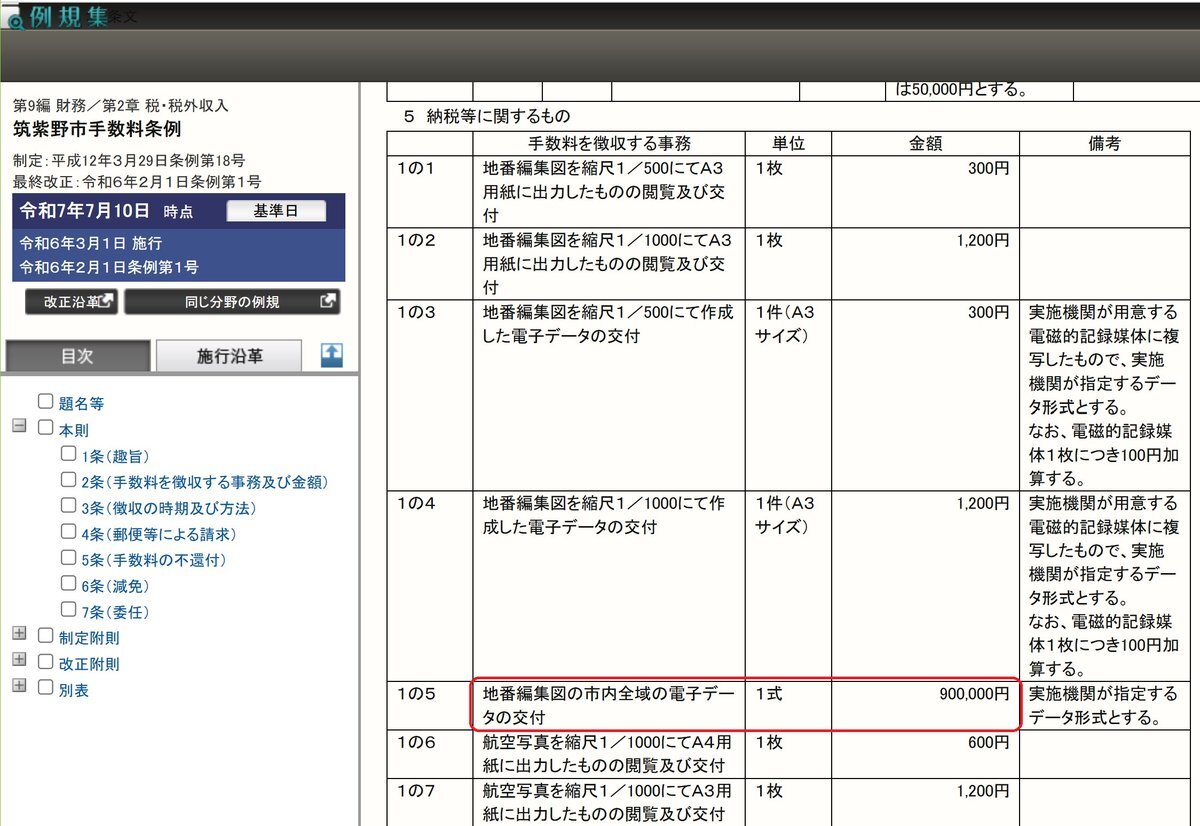1200x826 pixels.
Task: Go to 3条(徴収の時期及び方法)
Action: tap(168, 509)
